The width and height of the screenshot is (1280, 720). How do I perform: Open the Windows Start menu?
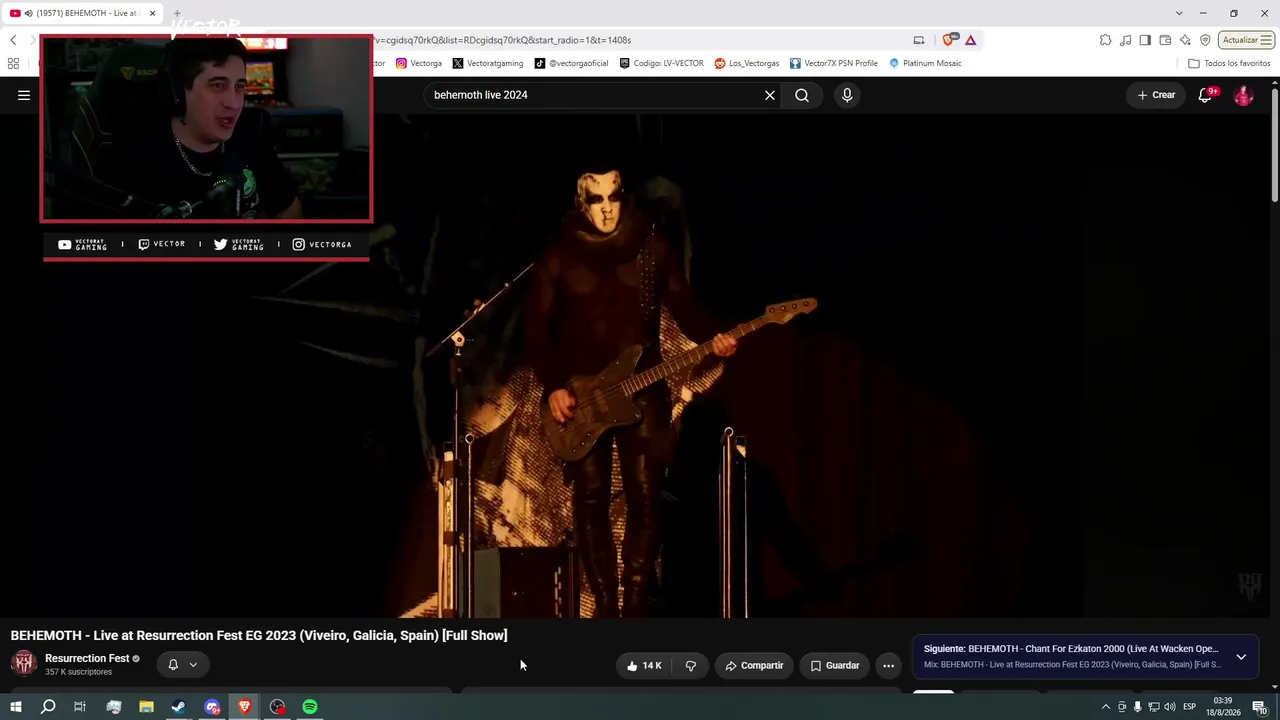(x=16, y=707)
